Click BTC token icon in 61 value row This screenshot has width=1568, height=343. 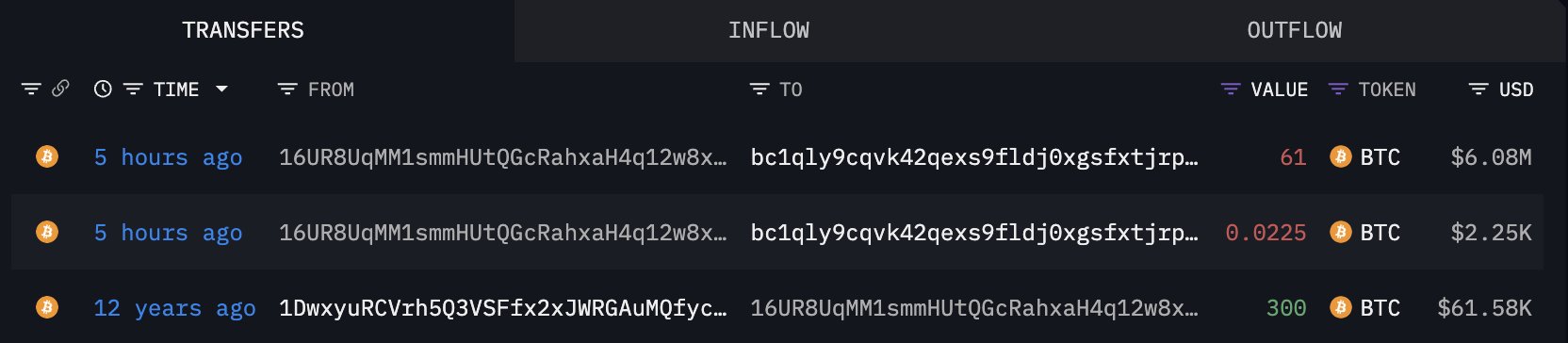[1340, 156]
